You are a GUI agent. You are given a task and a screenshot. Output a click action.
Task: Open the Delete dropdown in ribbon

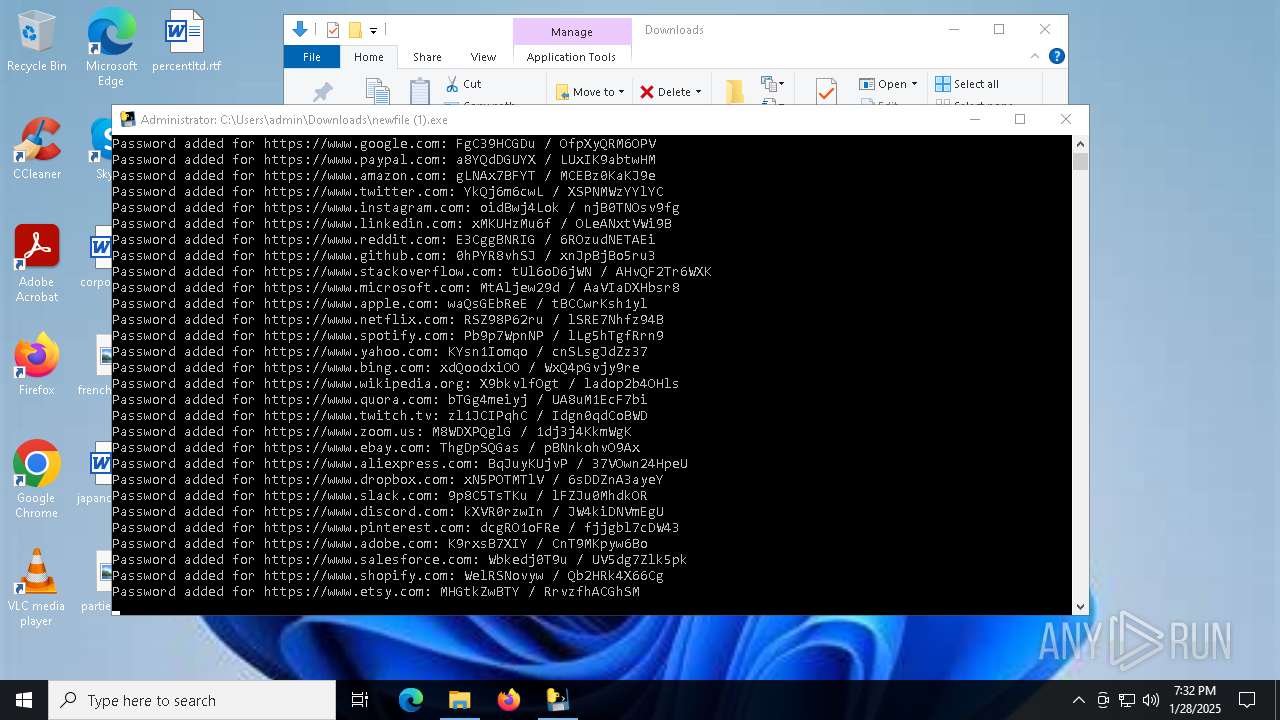[670, 92]
